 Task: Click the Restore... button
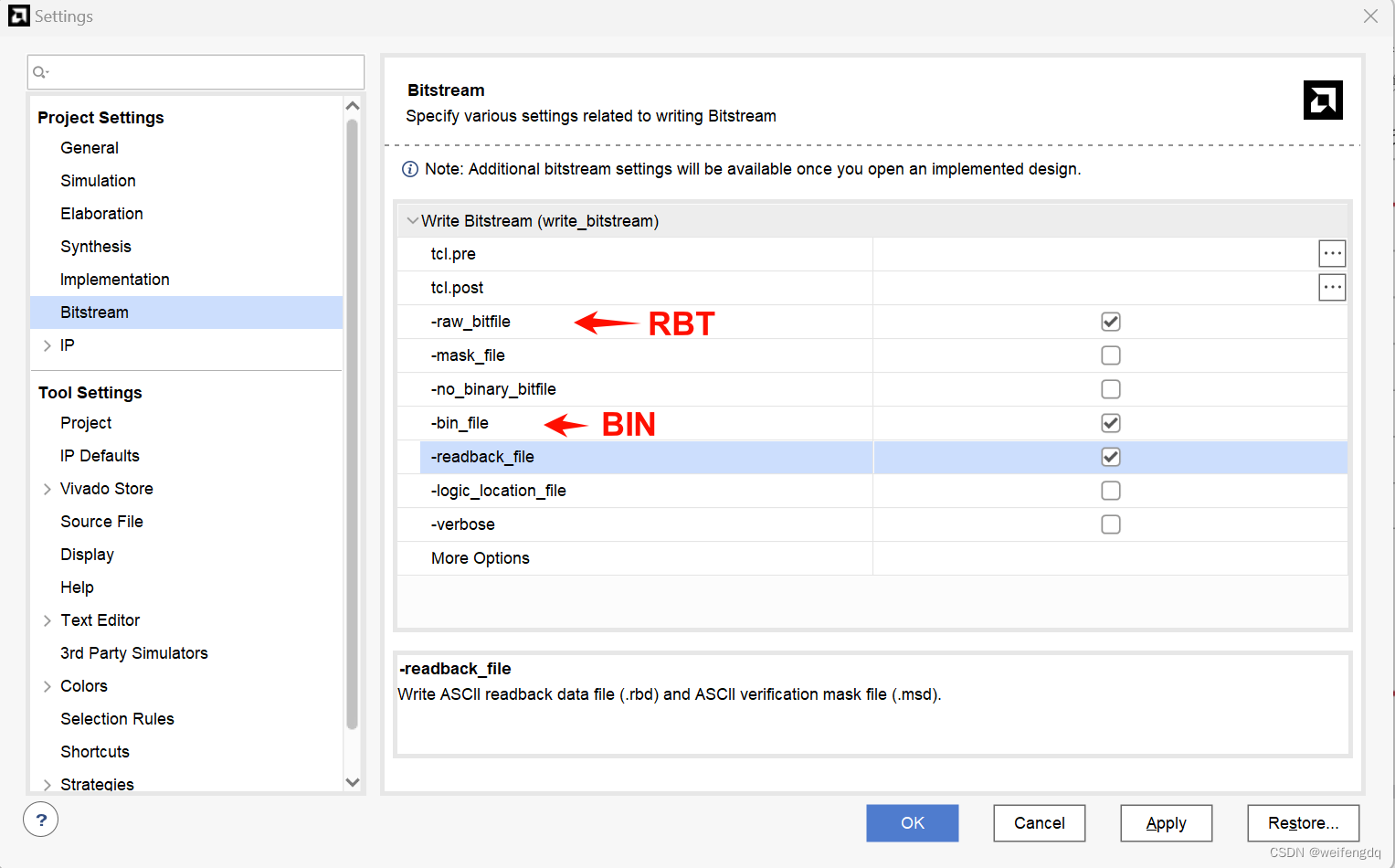click(1304, 823)
